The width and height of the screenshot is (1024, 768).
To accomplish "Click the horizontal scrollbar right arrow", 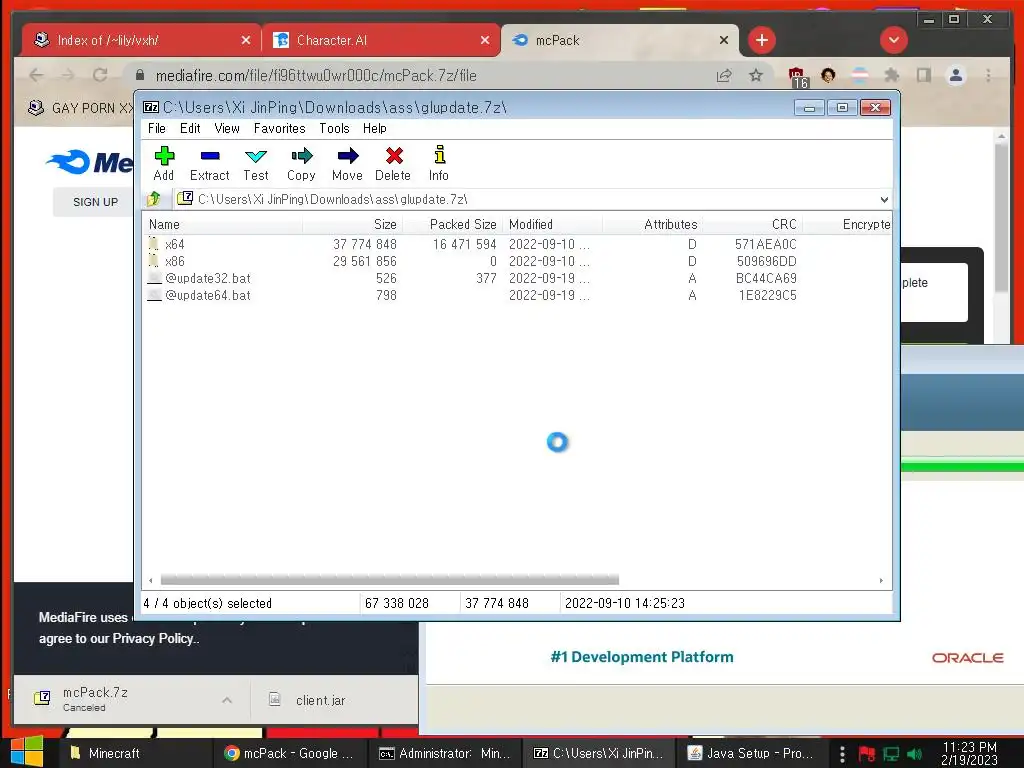I will point(881,580).
